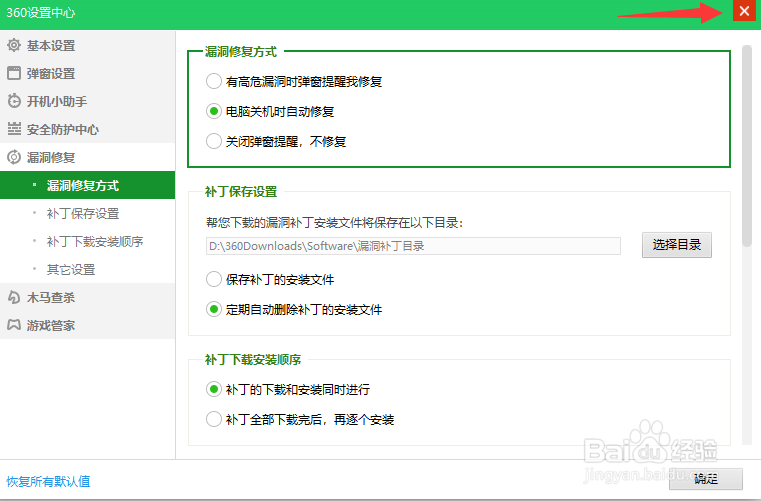The height and width of the screenshot is (501, 761).
Task: Click 恢复所有默认值 link
Action: 48,481
